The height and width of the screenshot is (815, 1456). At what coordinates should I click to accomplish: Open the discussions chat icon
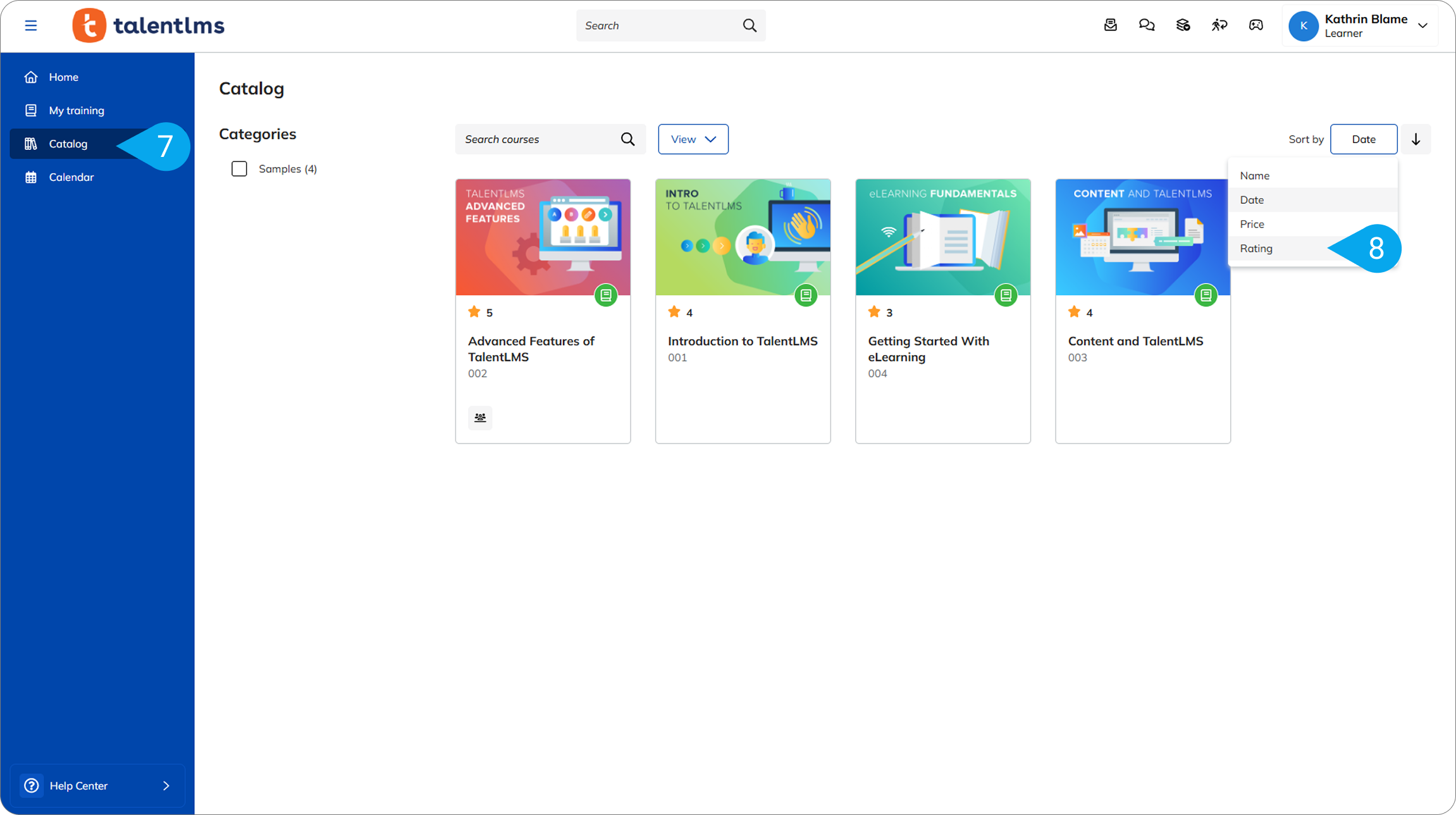click(x=1146, y=25)
